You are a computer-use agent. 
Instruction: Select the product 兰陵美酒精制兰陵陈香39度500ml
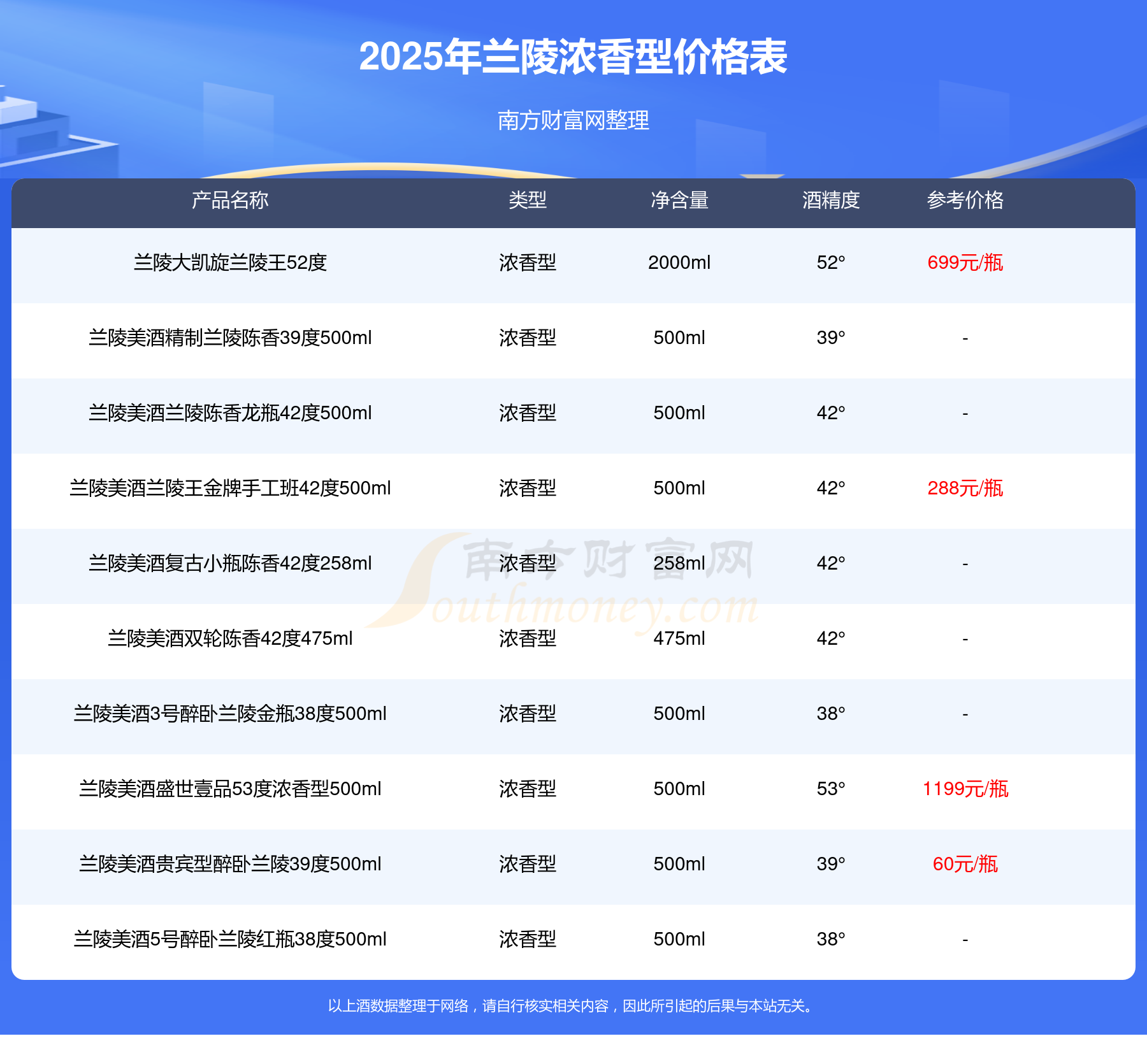pyautogui.click(x=230, y=338)
